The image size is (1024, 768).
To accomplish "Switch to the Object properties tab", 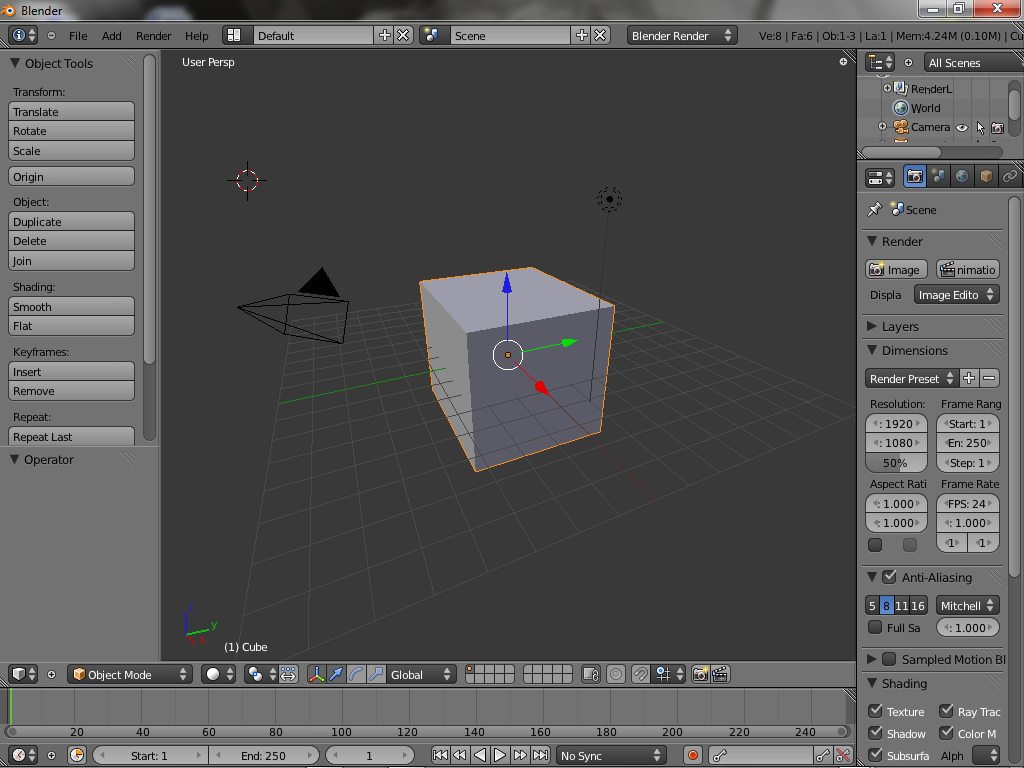I will pyautogui.click(x=986, y=177).
